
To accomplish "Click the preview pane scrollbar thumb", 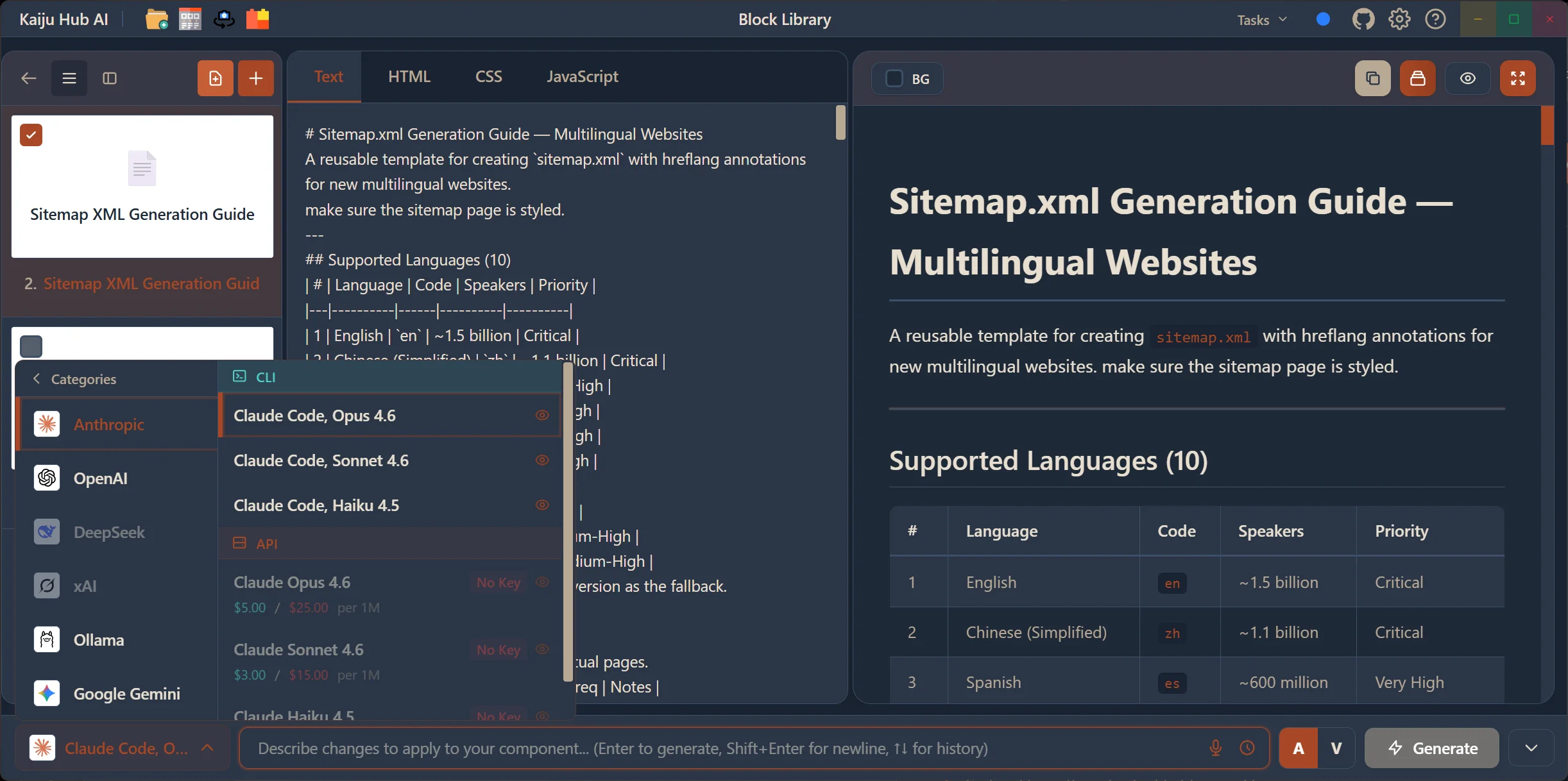I will click(1547, 125).
